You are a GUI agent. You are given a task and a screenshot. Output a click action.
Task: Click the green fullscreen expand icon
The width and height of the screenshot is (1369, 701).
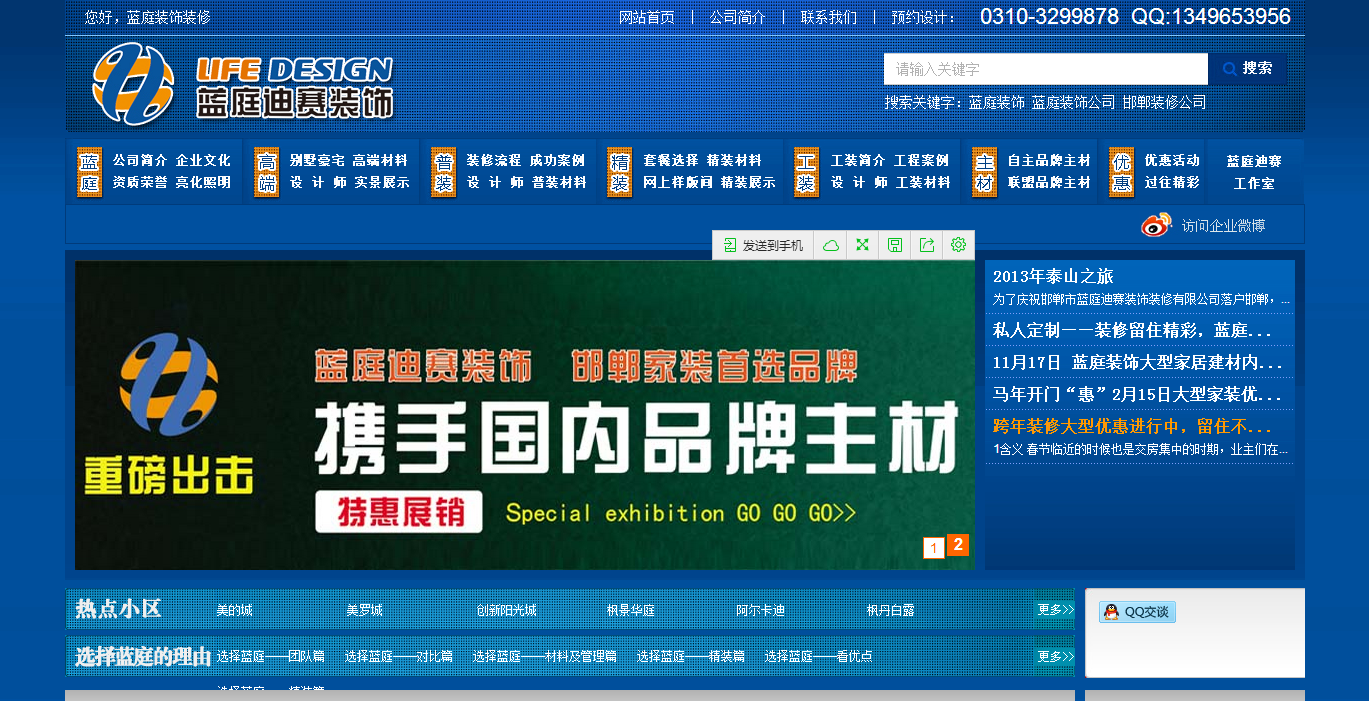(862, 245)
